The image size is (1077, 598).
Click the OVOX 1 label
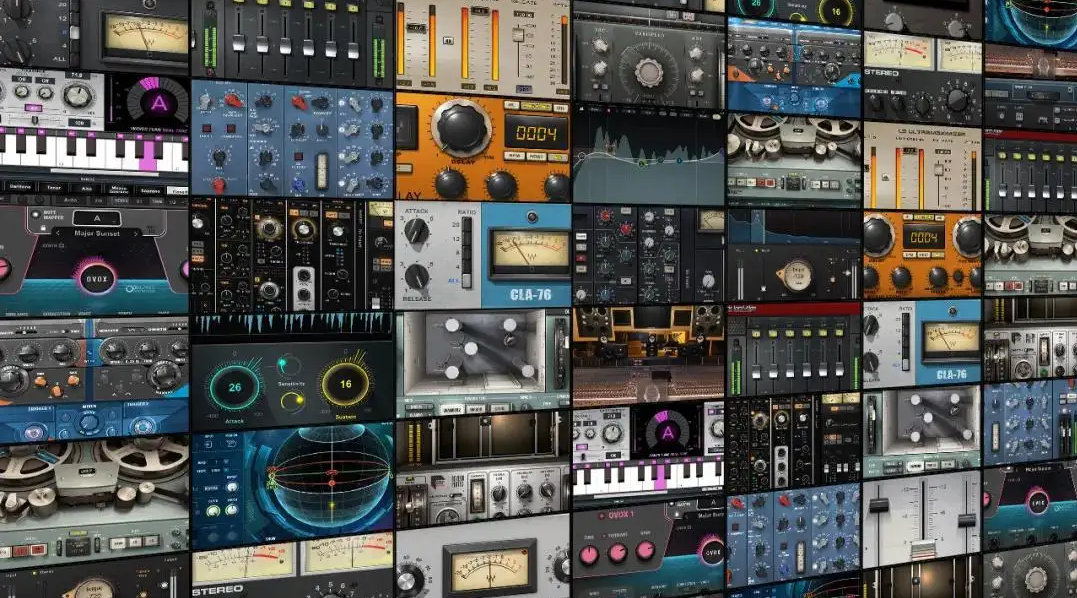pos(620,515)
